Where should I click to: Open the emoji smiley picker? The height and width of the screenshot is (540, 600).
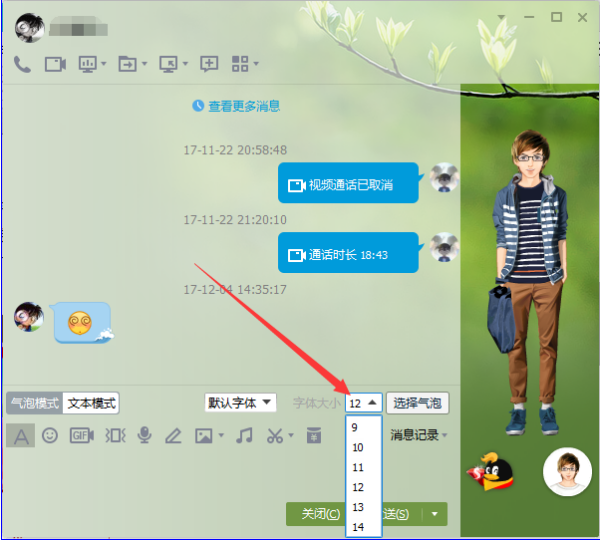click(x=50, y=436)
